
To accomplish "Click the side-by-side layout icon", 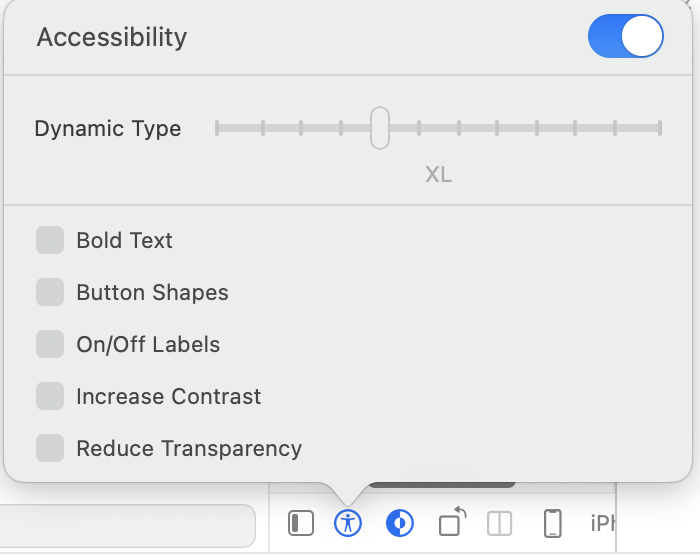I will coord(499,523).
